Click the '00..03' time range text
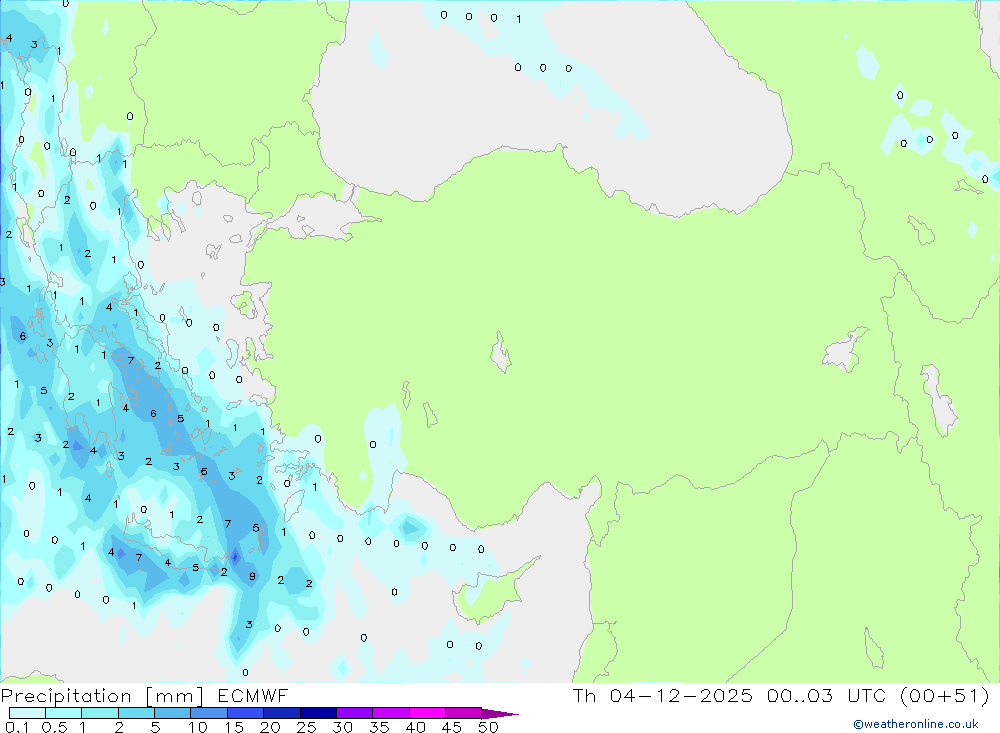Image resolution: width=1000 pixels, height=733 pixels. tap(800, 696)
